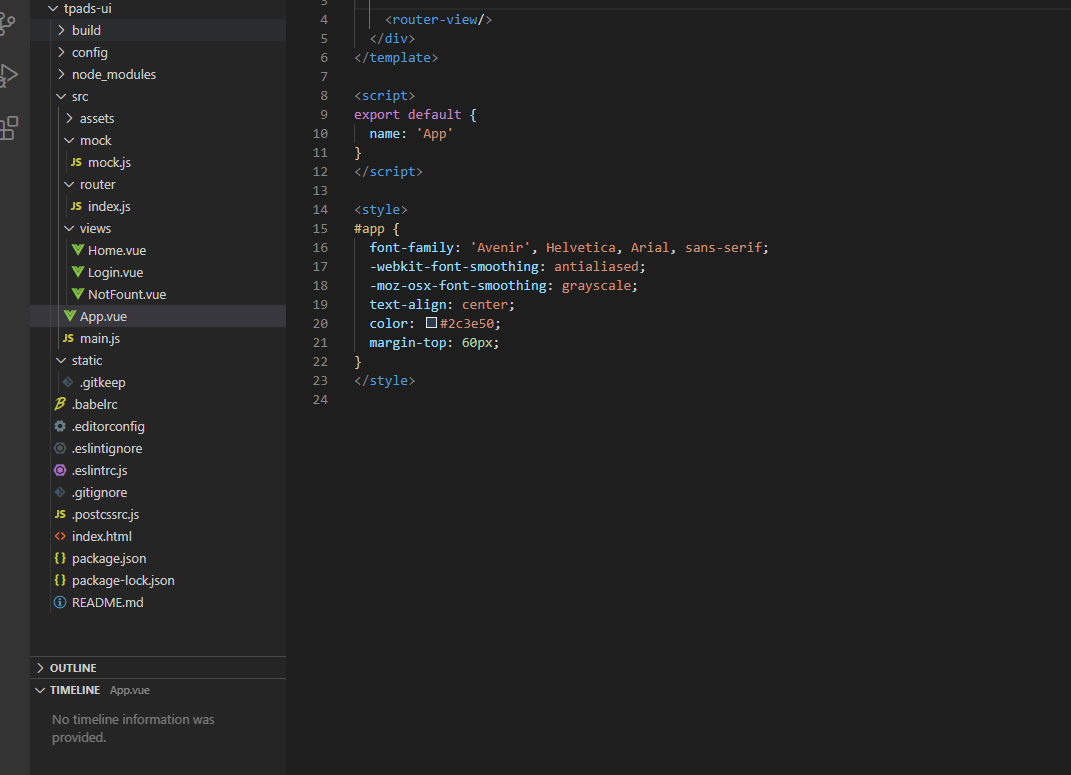Click the gear icon beside .editorconfig
Viewport: 1071px width, 775px height.
[x=60, y=426]
